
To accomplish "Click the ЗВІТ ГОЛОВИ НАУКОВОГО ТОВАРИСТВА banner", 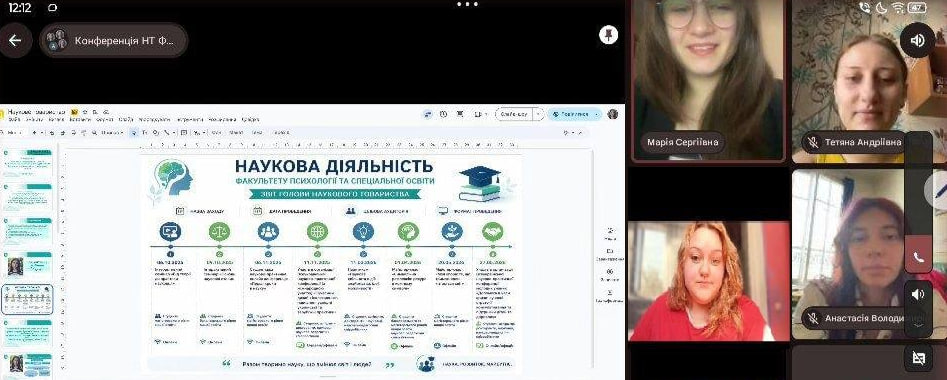I will click(335, 194).
